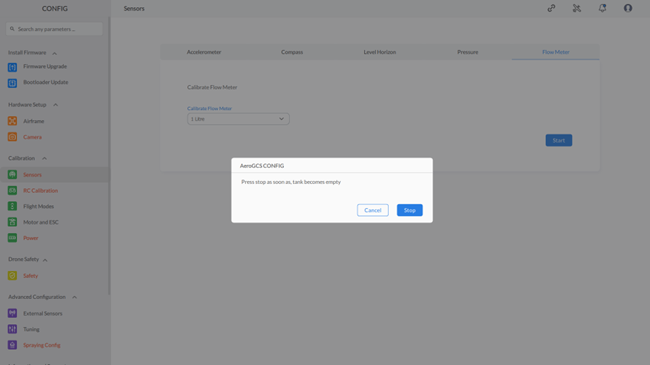Viewport: 650px width, 365px height.
Task: Click the Camera icon in sidebar
Action: (x=12, y=137)
